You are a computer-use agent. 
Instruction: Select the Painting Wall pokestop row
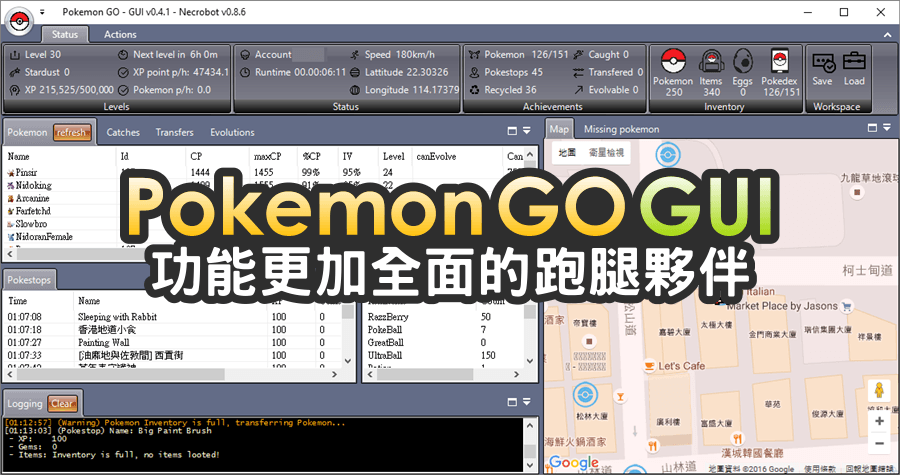coord(173,342)
